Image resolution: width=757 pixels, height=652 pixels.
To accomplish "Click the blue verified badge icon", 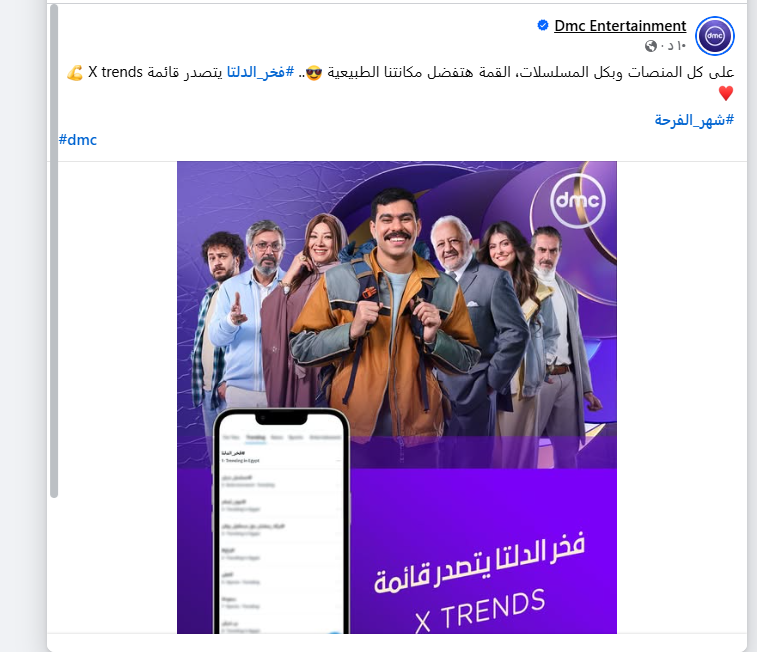I will coord(543,25).
